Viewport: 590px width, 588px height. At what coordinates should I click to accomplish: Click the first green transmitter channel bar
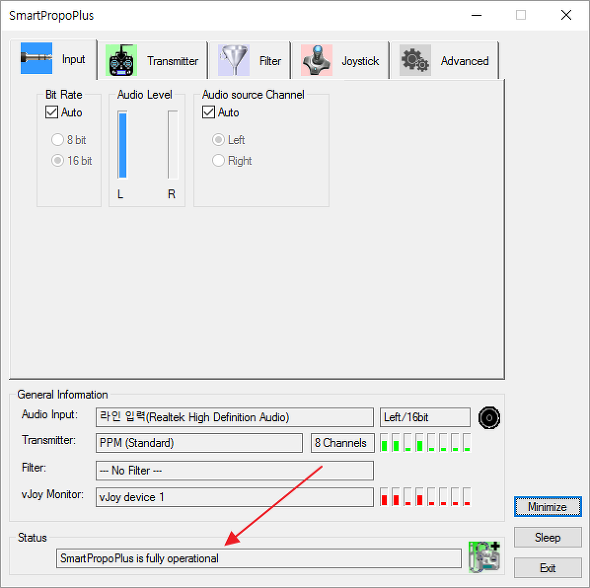384,442
